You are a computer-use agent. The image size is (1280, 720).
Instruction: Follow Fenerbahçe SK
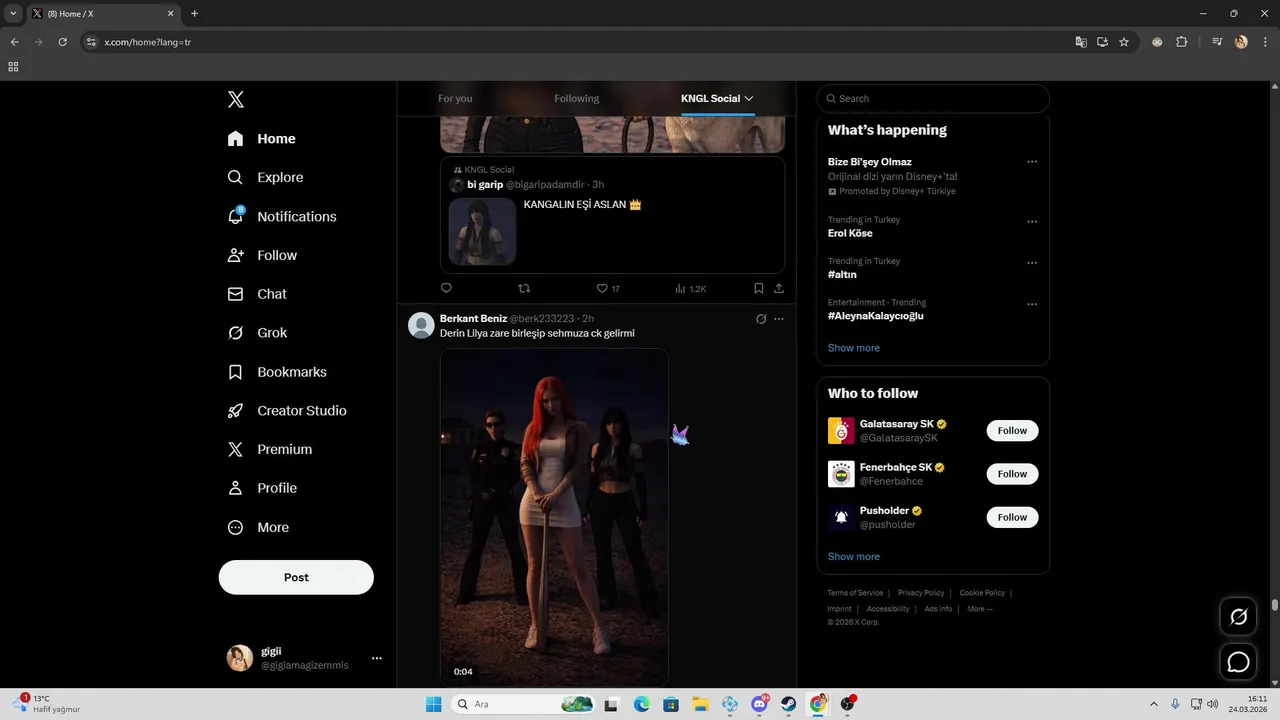pyautogui.click(x=1012, y=474)
